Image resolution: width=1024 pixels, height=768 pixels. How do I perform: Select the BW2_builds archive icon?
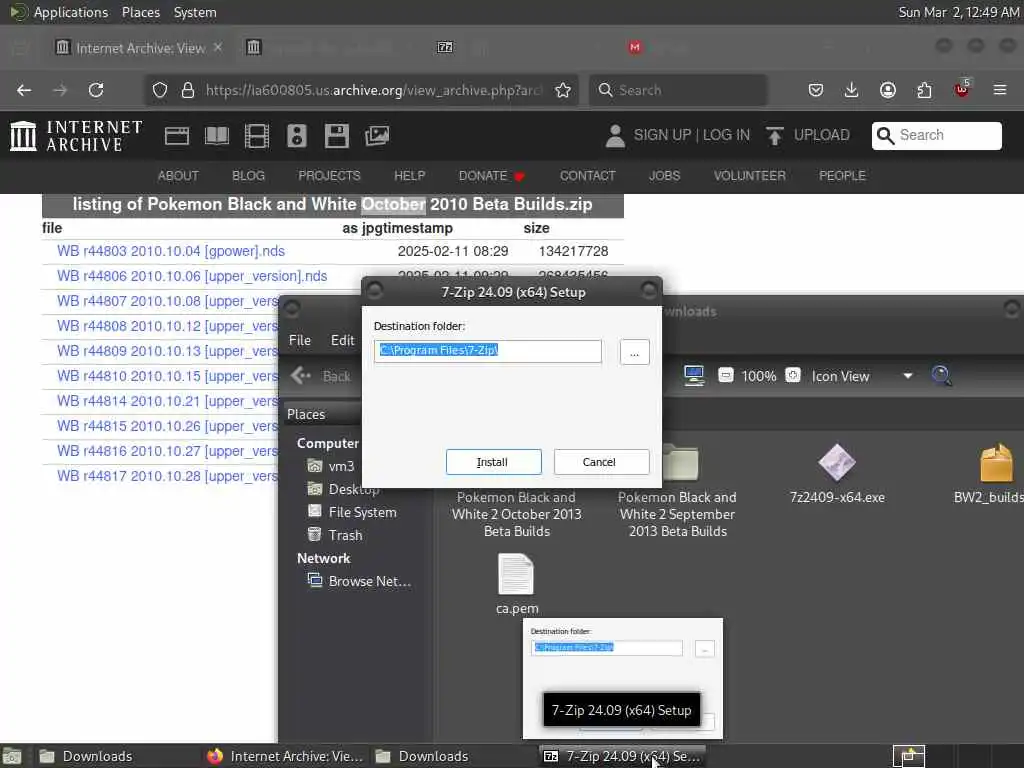point(997,462)
